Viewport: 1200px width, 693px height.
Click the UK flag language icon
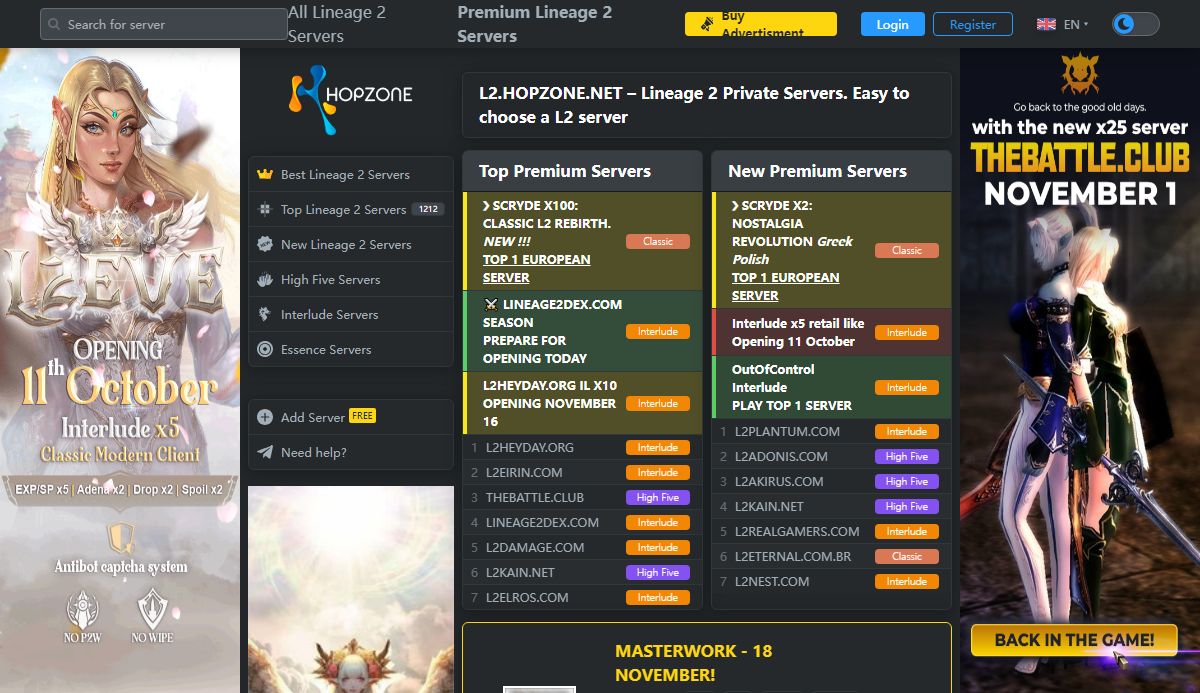click(x=1046, y=24)
